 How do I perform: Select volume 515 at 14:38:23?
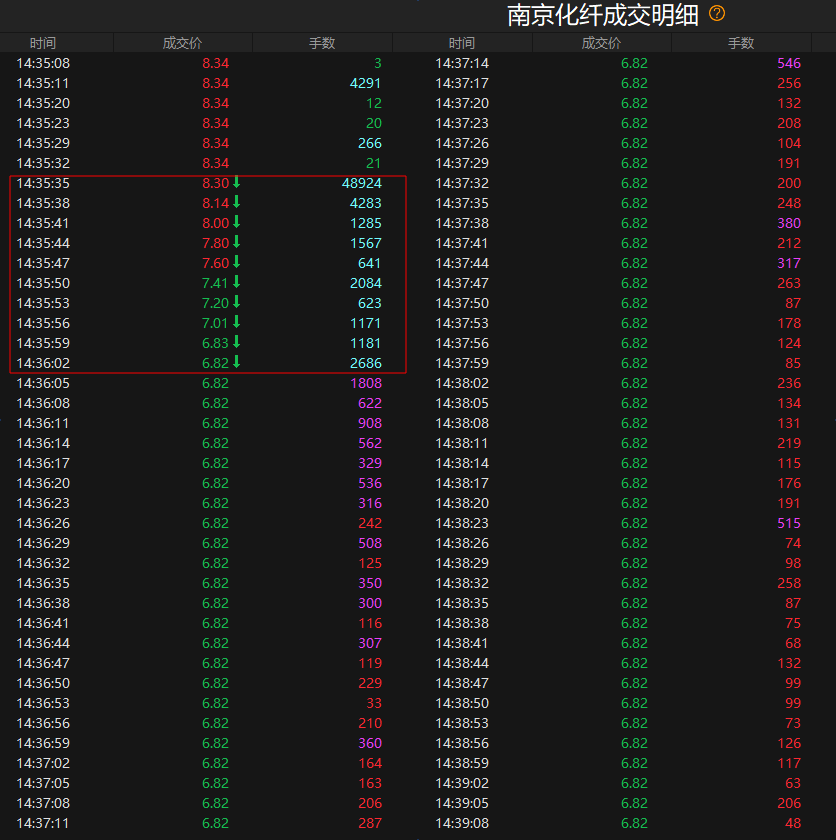pyautogui.click(x=789, y=523)
